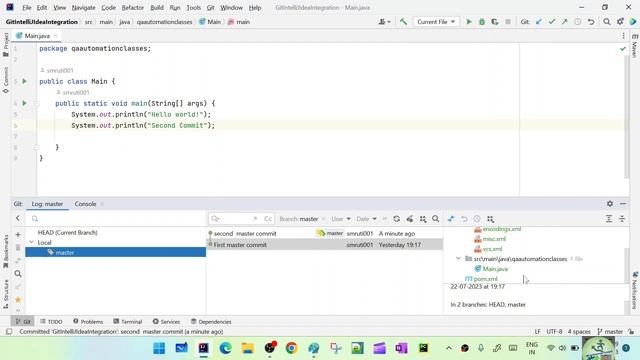Viewport: 640px width, 360px height.
Task: Collapse all in the changes tree
Action: pyautogui.click(x=622, y=219)
